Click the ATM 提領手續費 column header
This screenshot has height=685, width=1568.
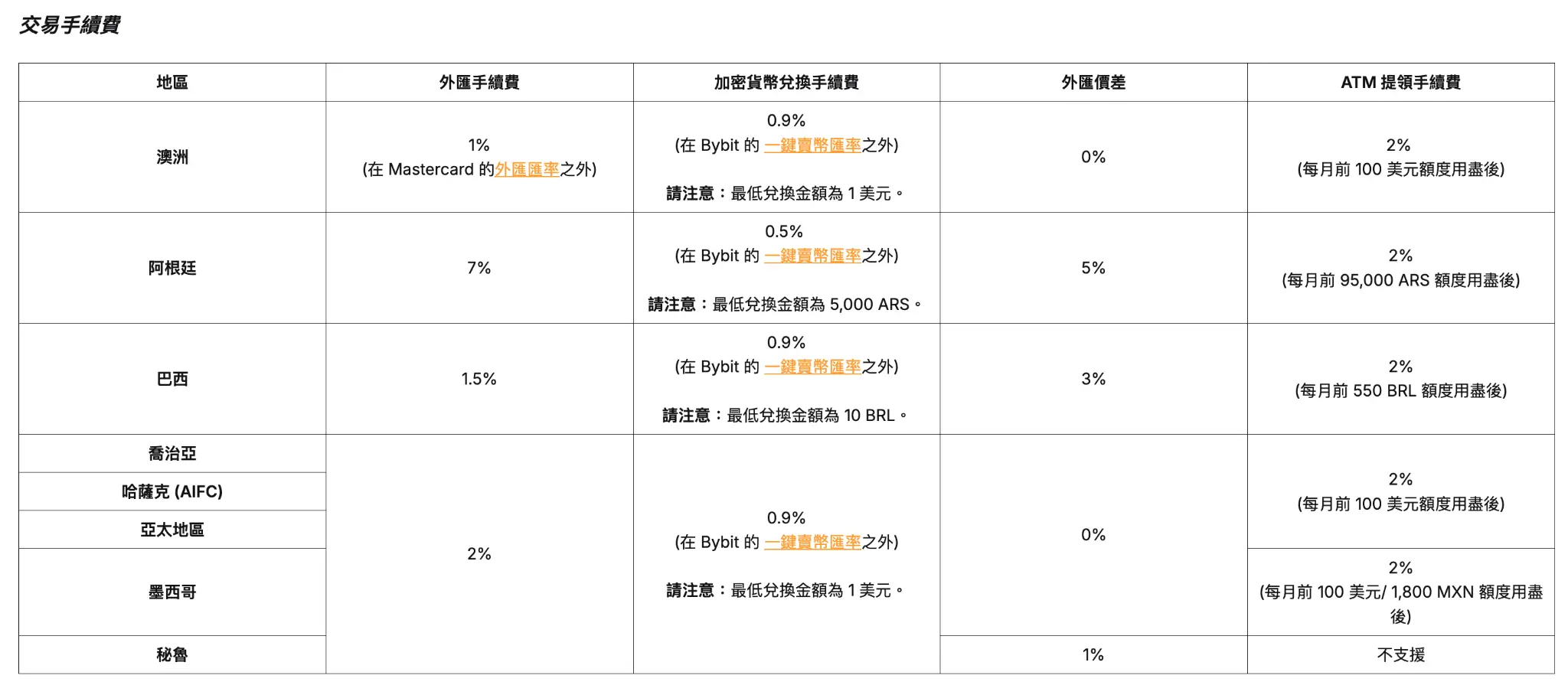[x=1400, y=82]
